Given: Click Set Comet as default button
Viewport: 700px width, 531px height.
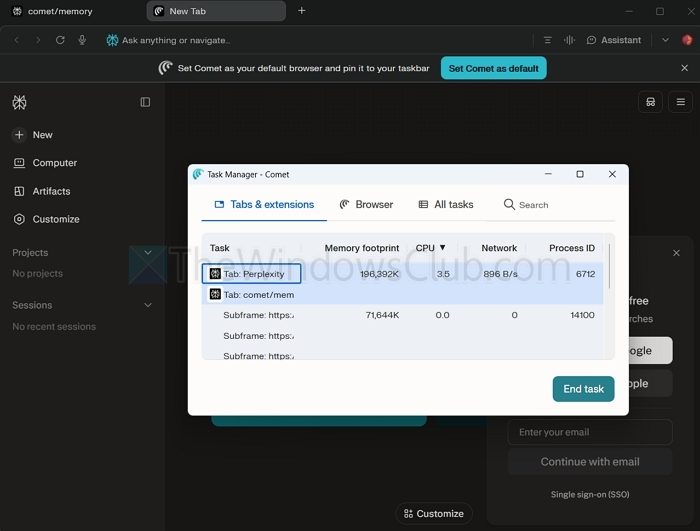Looking at the screenshot, I should pos(493,68).
